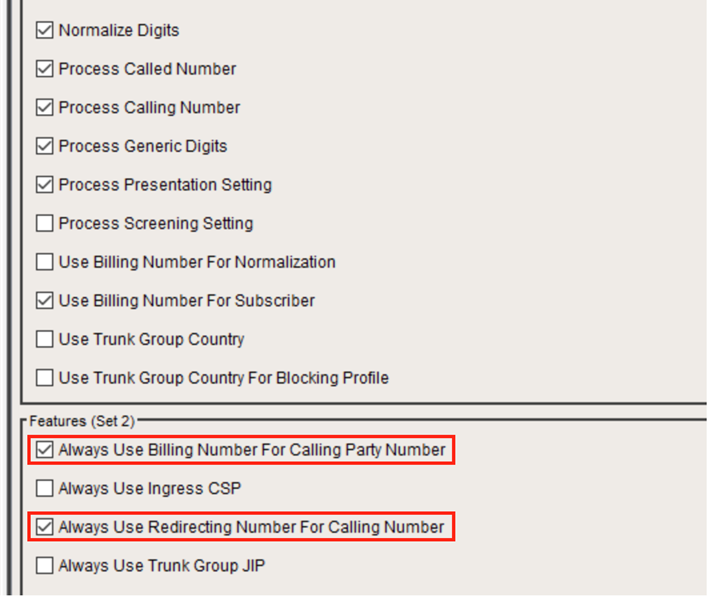Tick the Use Trunk Group Country box
720x606 pixels.
(44, 339)
